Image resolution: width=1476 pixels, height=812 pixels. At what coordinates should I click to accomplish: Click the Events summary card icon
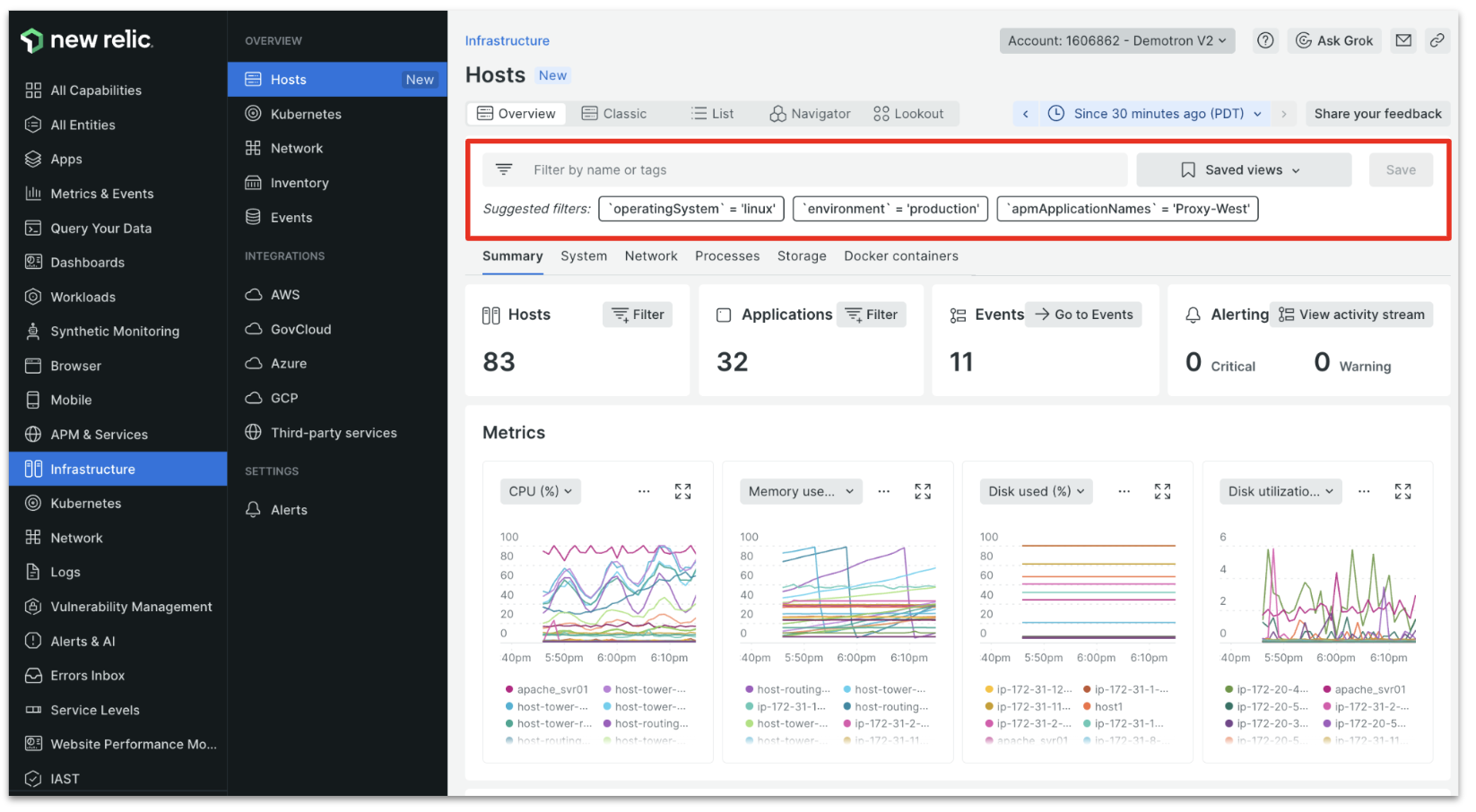(x=958, y=315)
